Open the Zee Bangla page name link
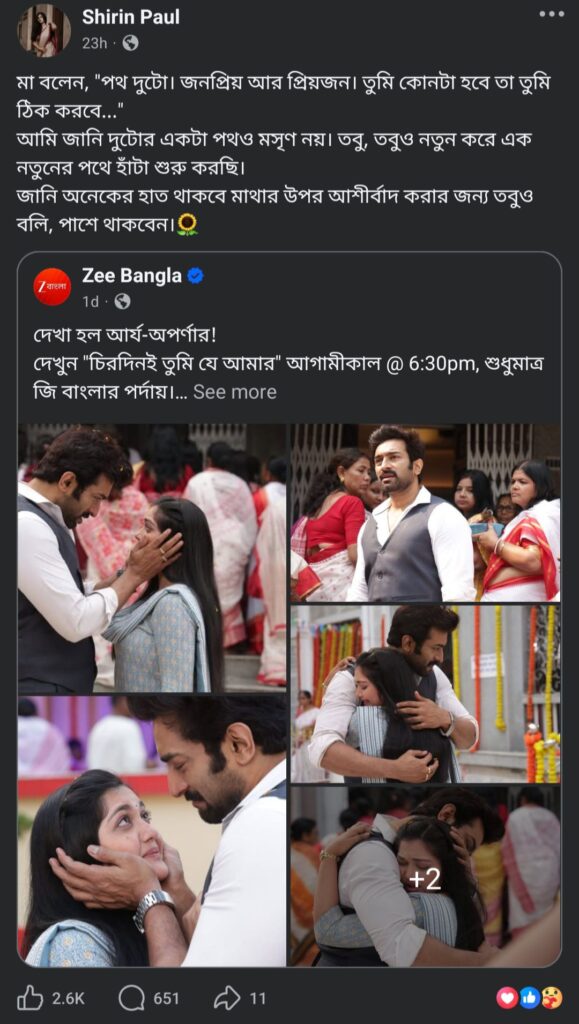Image resolution: width=579 pixels, height=1024 pixels. pyautogui.click(x=132, y=276)
